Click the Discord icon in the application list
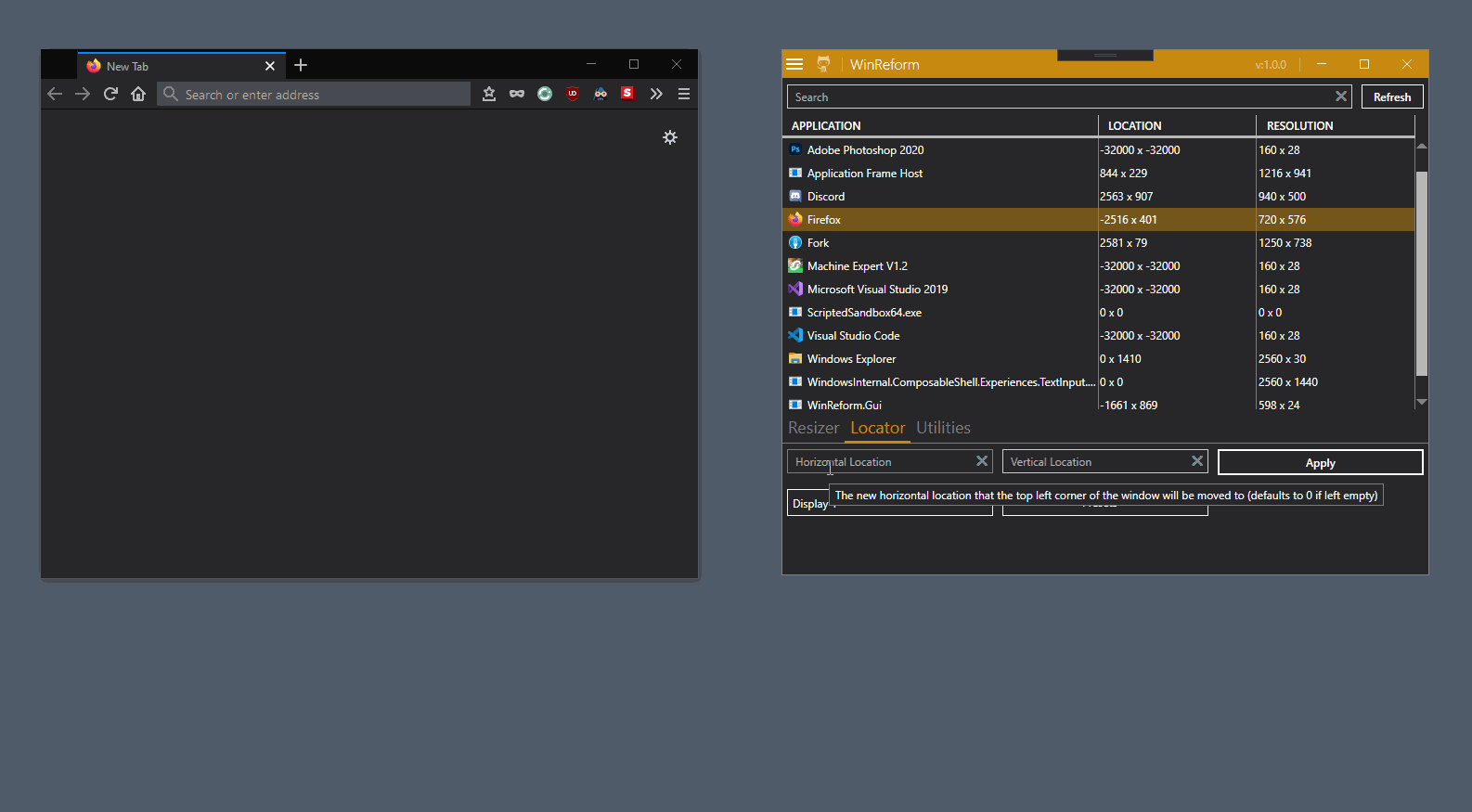The image size is (1472, 812). coord(795,196)
